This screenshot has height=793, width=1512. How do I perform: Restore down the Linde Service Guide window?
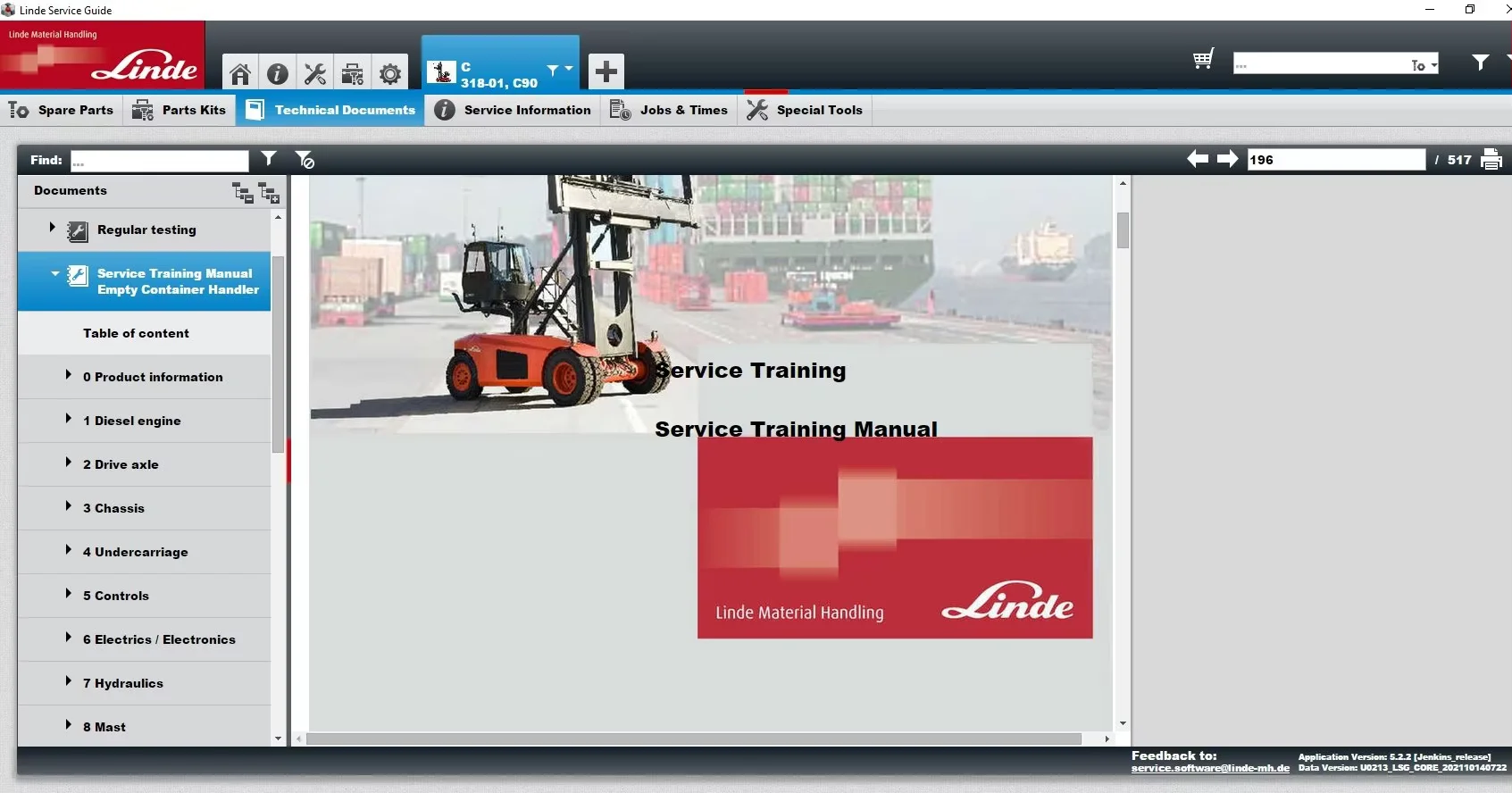1470,9
